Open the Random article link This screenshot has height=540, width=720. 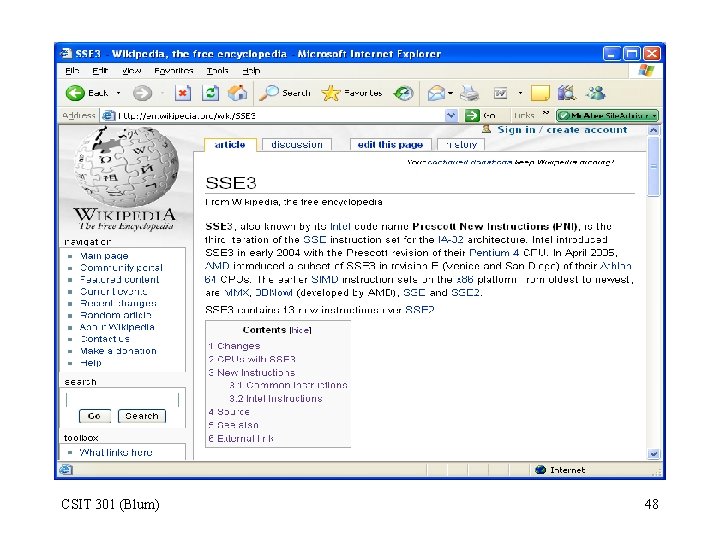point(116,315)
